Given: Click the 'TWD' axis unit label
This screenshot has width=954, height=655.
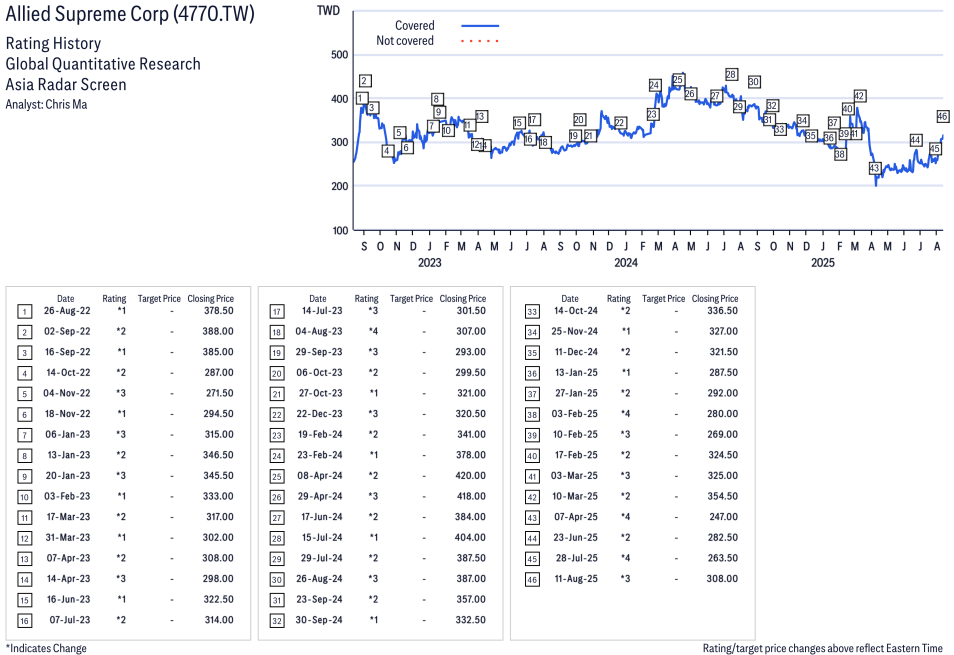Looking at the screenshot, I should tap(329, 11).
